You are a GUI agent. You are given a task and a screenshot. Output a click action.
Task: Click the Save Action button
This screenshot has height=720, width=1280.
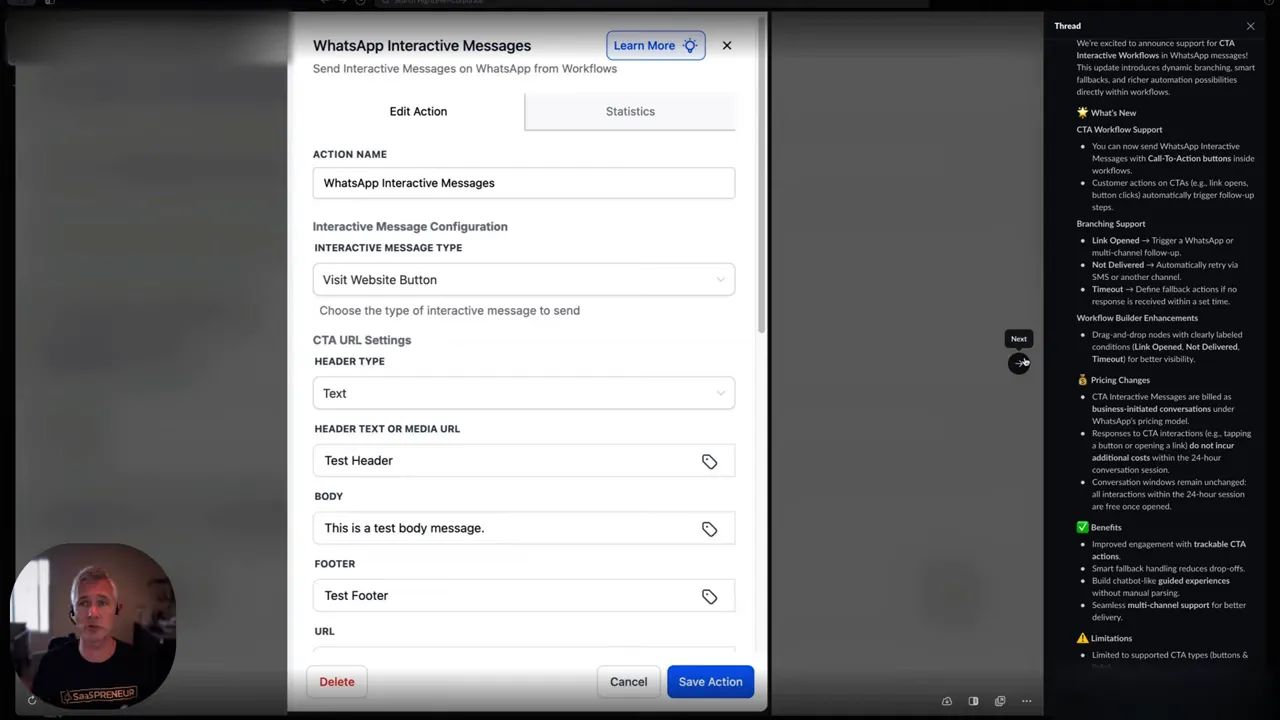710,681
